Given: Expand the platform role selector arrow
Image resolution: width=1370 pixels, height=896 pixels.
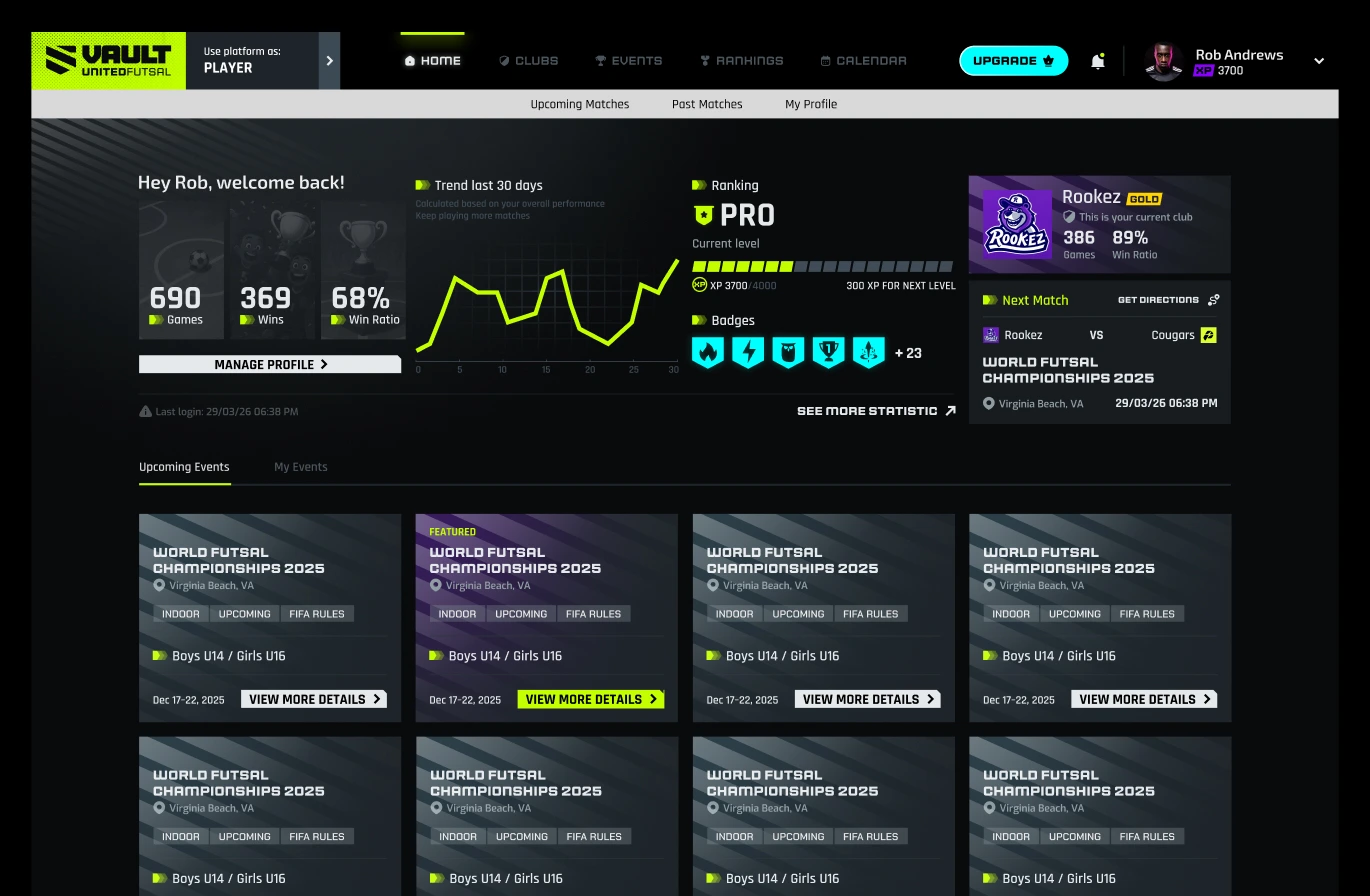Looking at the screenshot, I should tap(329, 61).
